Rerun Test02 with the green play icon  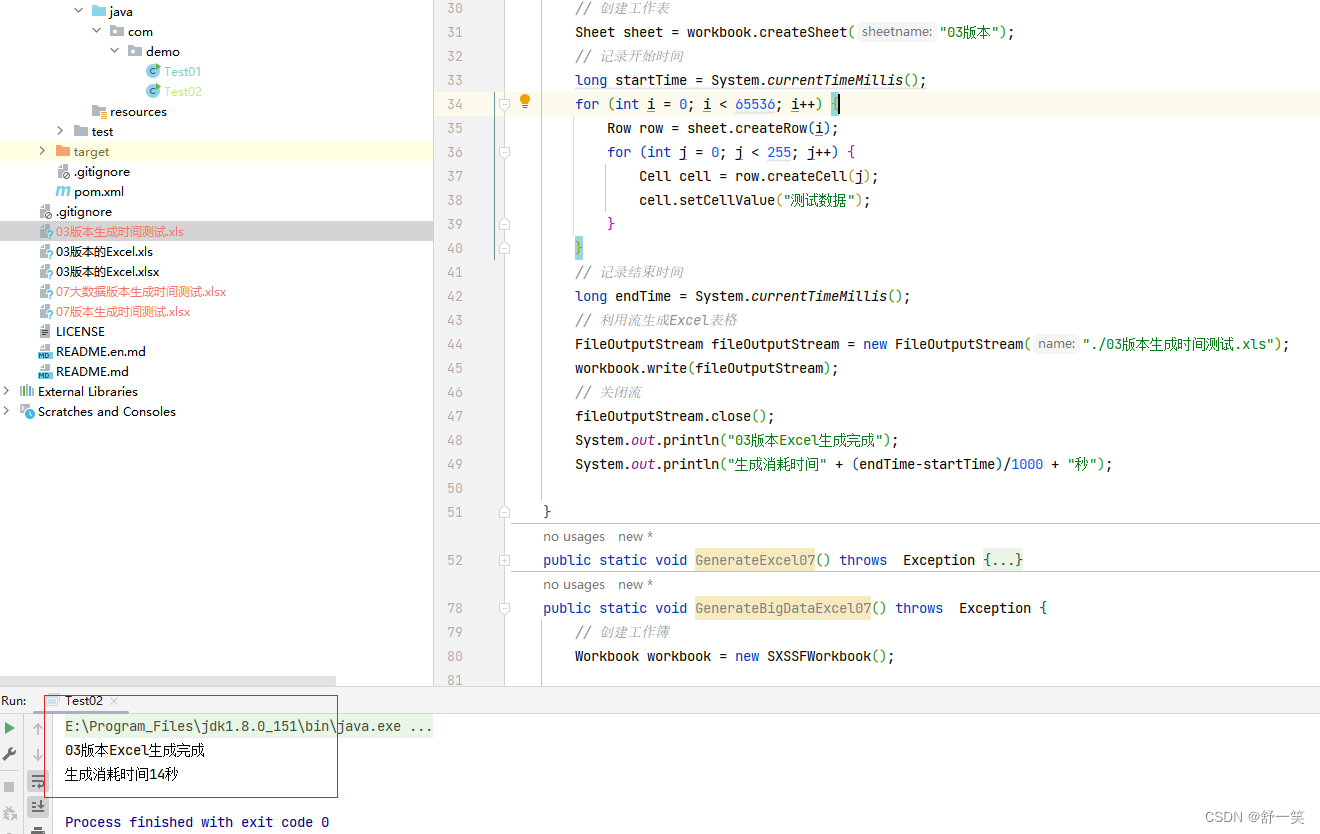pyautogui.click(x=10, y=728)
